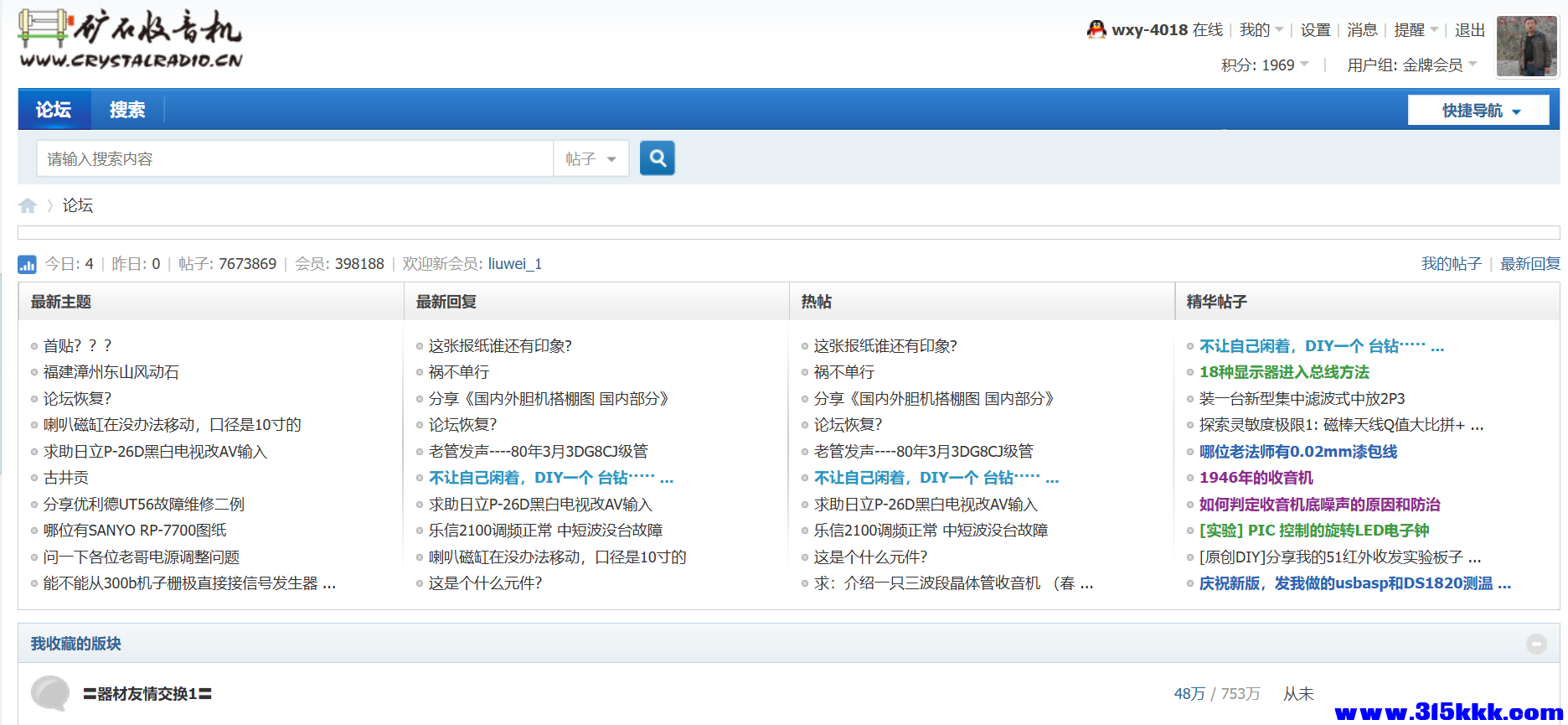The width and height of the screenshot is (1568, 725).
Task: Click 退出 to log out
Action: pyautogui.click(x=1469, y=29)
